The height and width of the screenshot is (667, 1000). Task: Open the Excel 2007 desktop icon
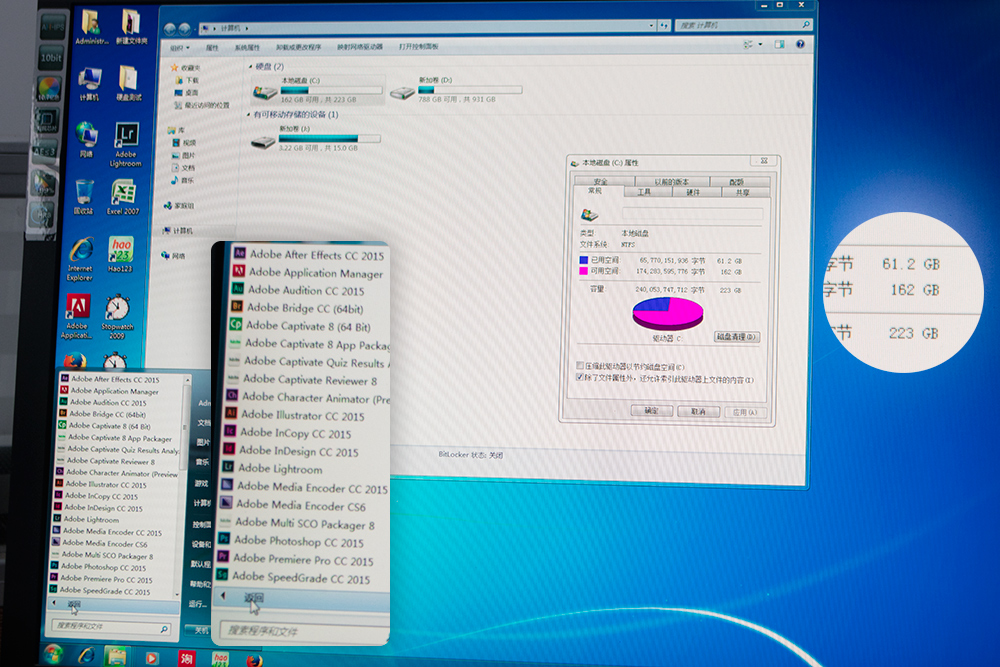(123, 192)
